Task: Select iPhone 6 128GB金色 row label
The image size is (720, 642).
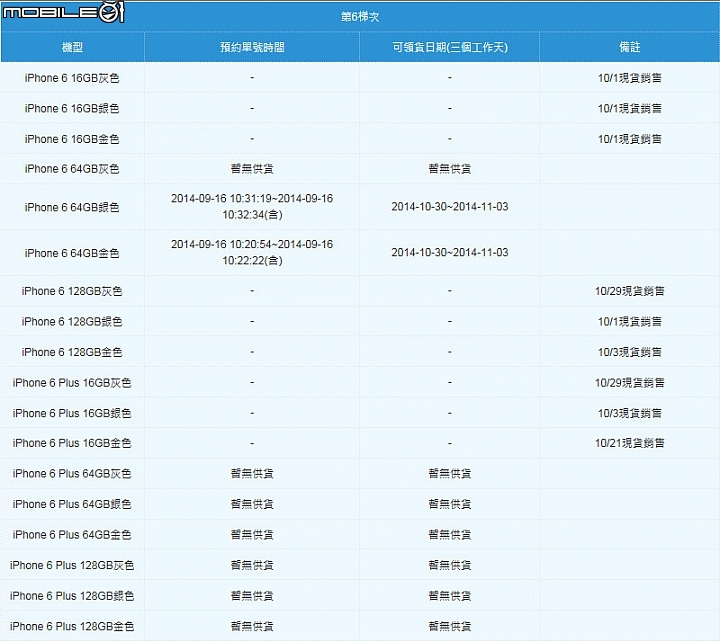Action: 72,352
